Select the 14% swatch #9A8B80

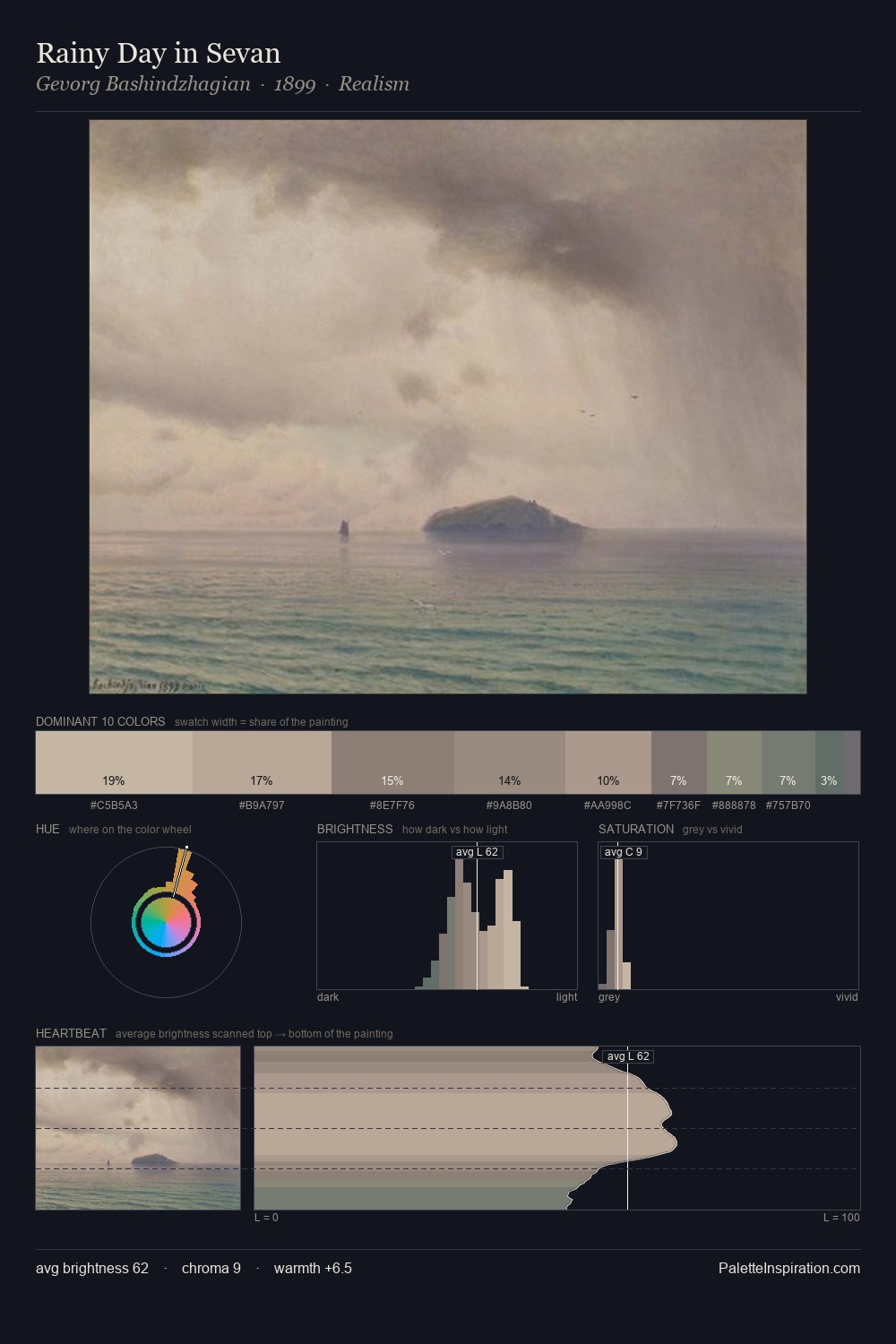click(510, 762)
